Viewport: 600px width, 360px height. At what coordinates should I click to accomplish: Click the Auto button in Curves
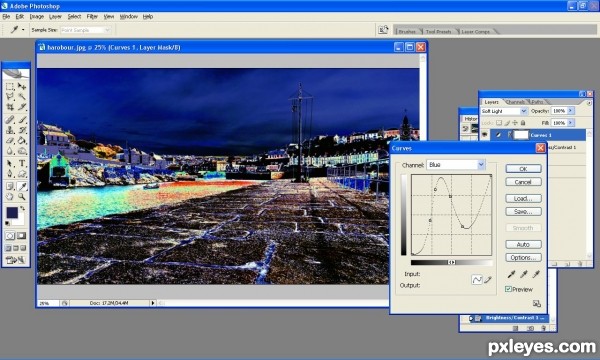(x=523, y=244)
